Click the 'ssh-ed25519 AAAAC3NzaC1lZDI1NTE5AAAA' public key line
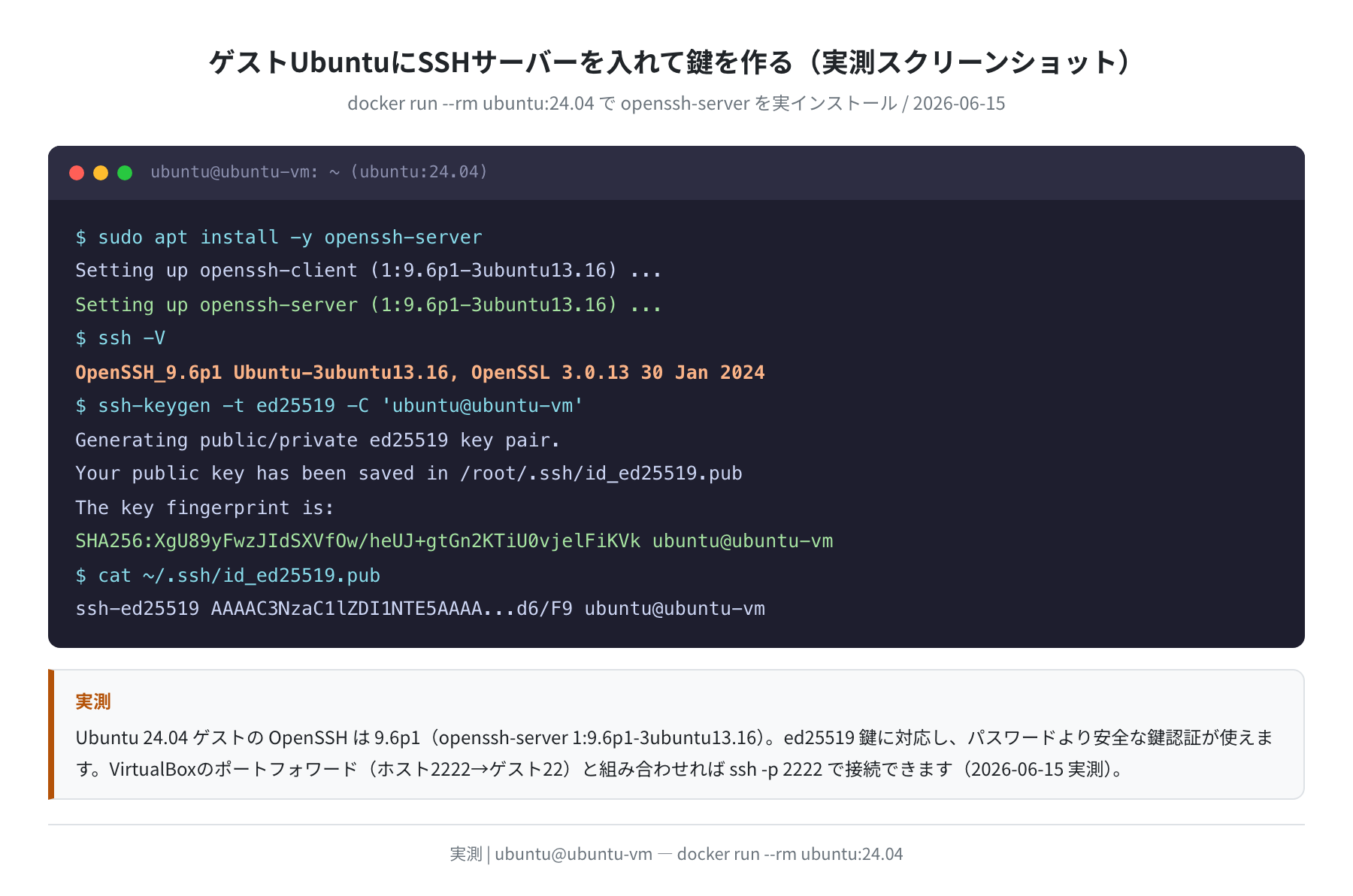The width and height of the screenshot is (1353, 896). coord(420,609)
